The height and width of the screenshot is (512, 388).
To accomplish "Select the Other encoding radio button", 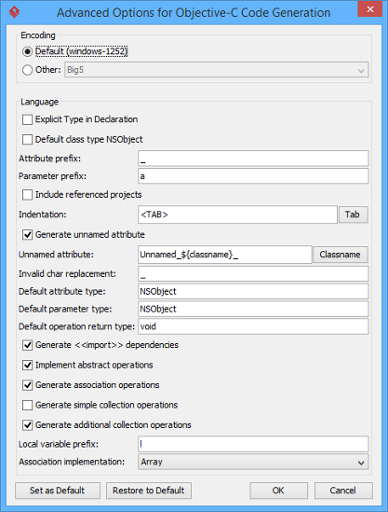I will point(27,70).
